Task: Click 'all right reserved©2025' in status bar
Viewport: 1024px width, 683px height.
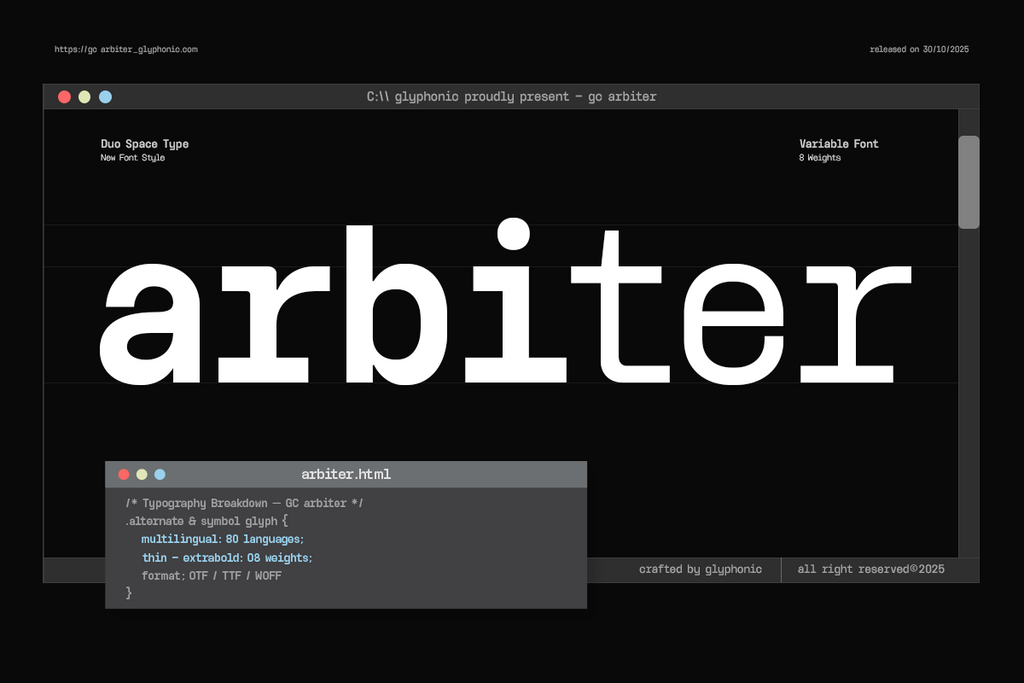Action: coord(870,569)
